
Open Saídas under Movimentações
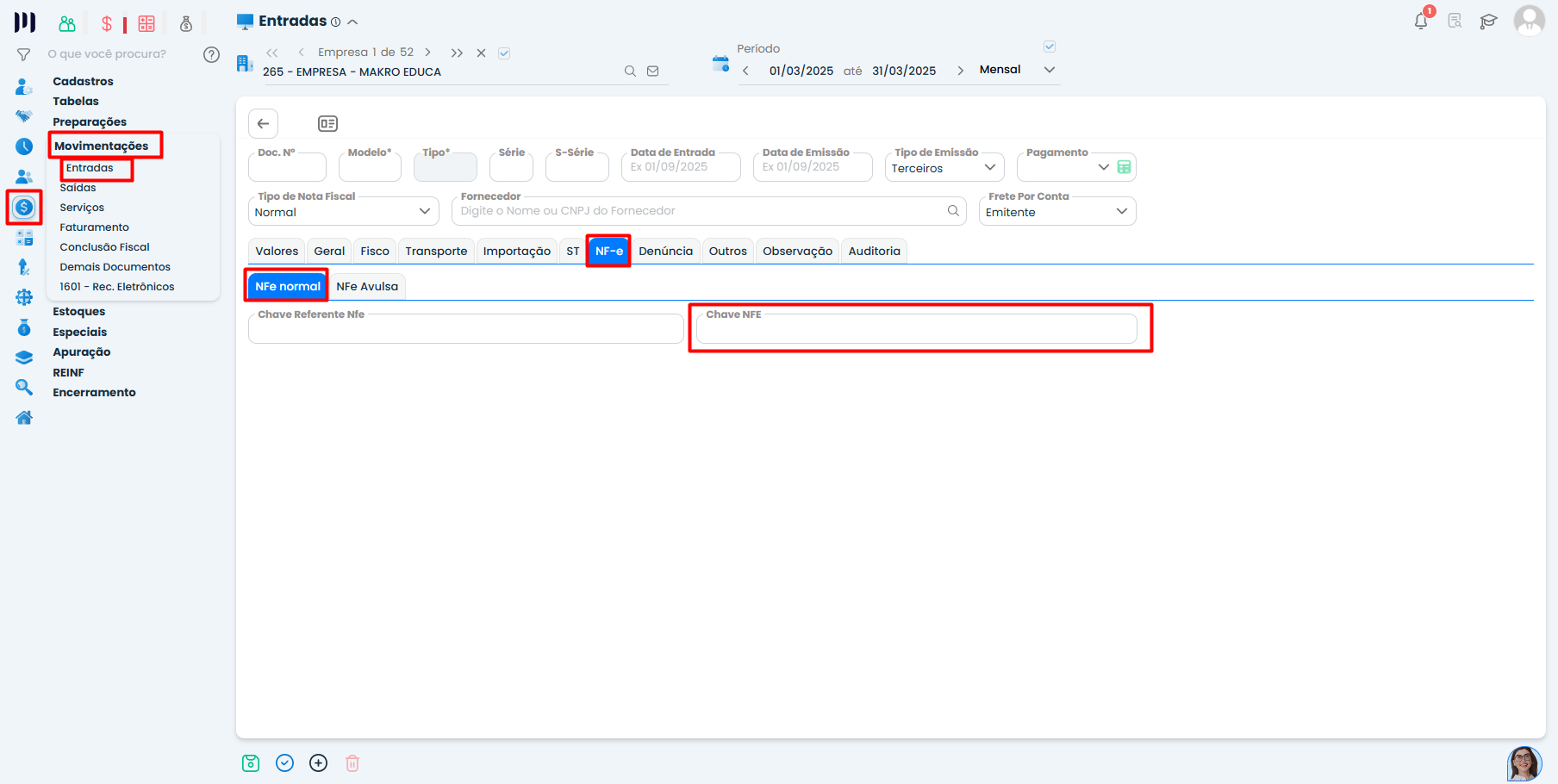tap(78, 188)
